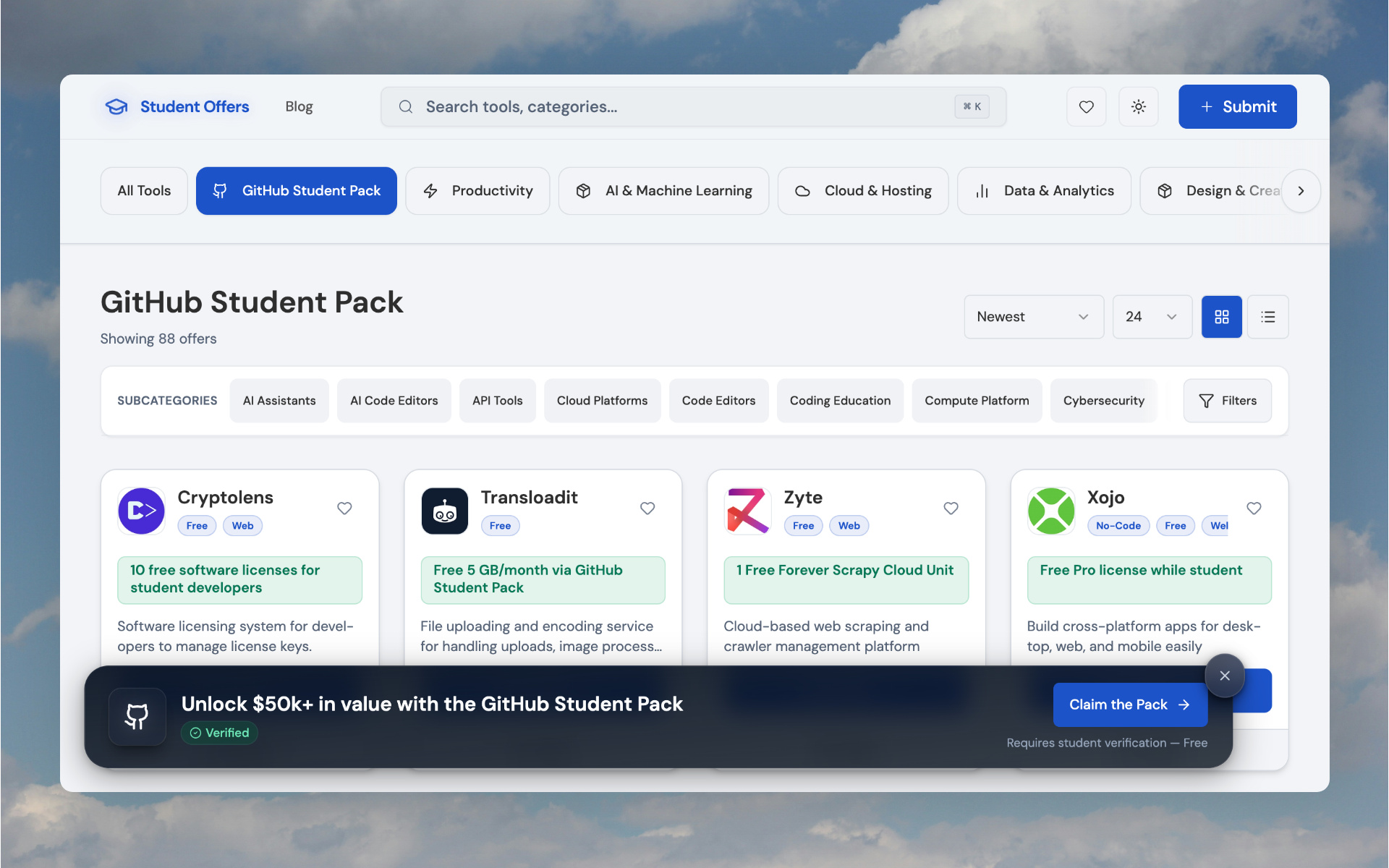Click Web tag on Zyte card

coord(849,526)
